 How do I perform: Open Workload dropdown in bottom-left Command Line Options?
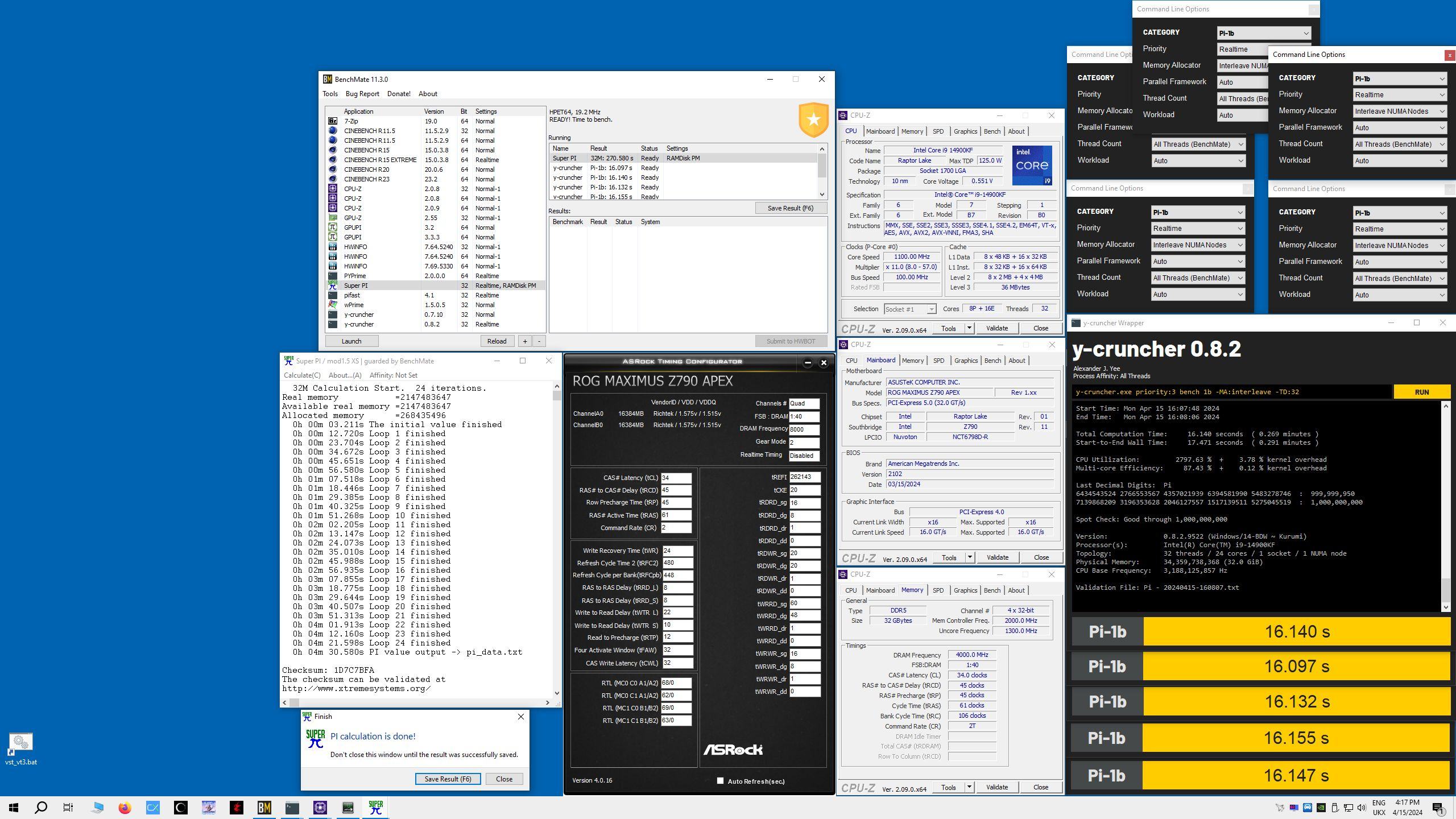(x=1198, y=295)
